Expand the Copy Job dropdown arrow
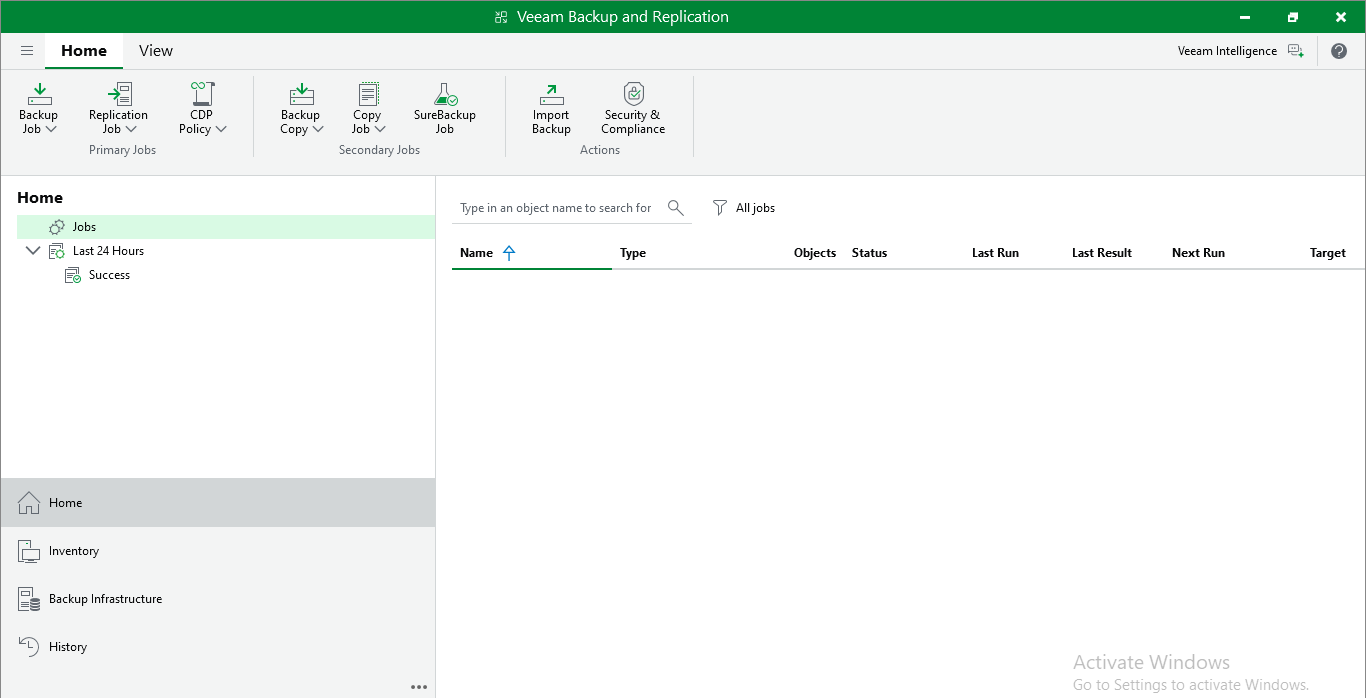The height and width of the screenshot is (698, 1366). click(380, 129)
